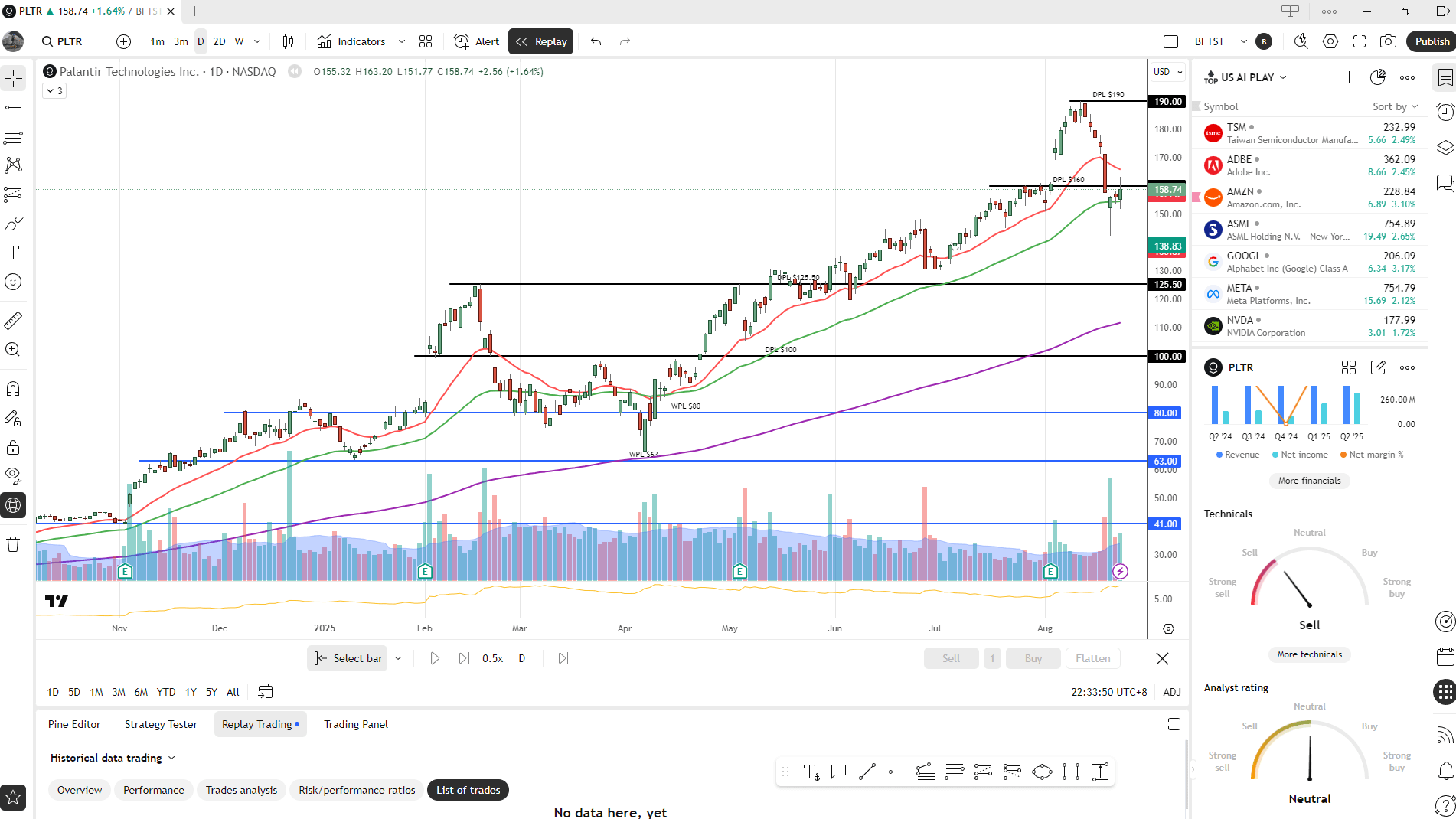
Task: Select the XABCD Pattern tool
Action: click(x=14, y=165)
